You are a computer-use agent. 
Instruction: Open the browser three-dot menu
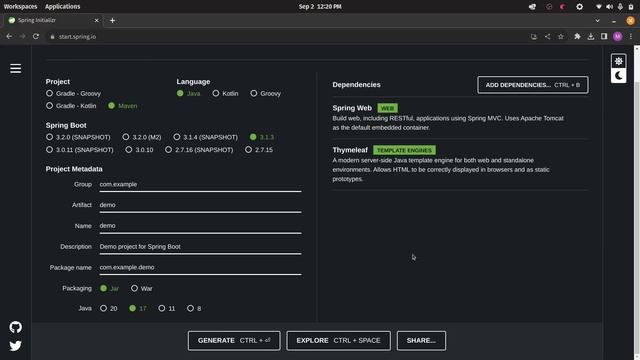coord(631,36)
